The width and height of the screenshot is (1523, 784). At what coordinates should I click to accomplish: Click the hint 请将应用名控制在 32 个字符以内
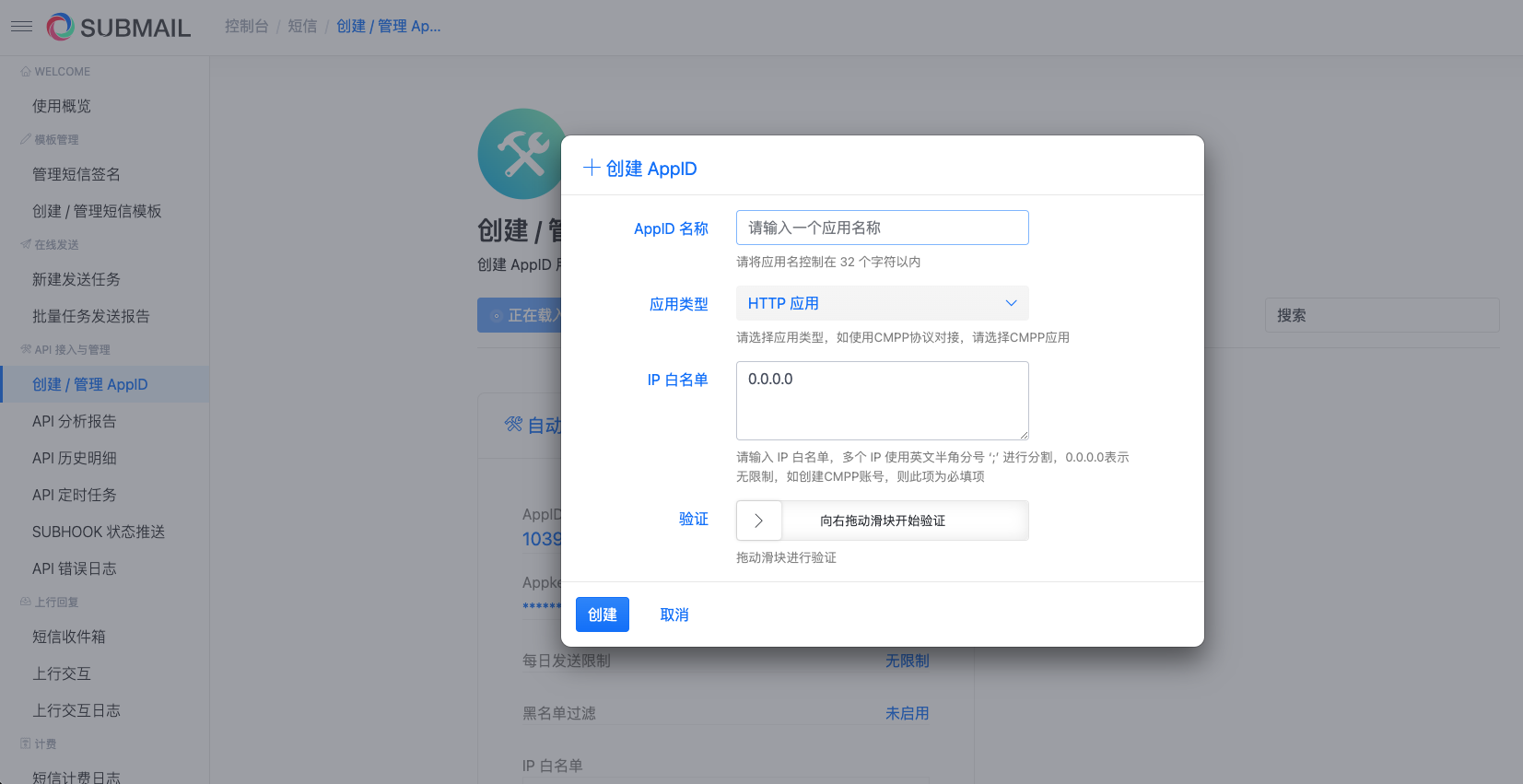click(828, 262)
